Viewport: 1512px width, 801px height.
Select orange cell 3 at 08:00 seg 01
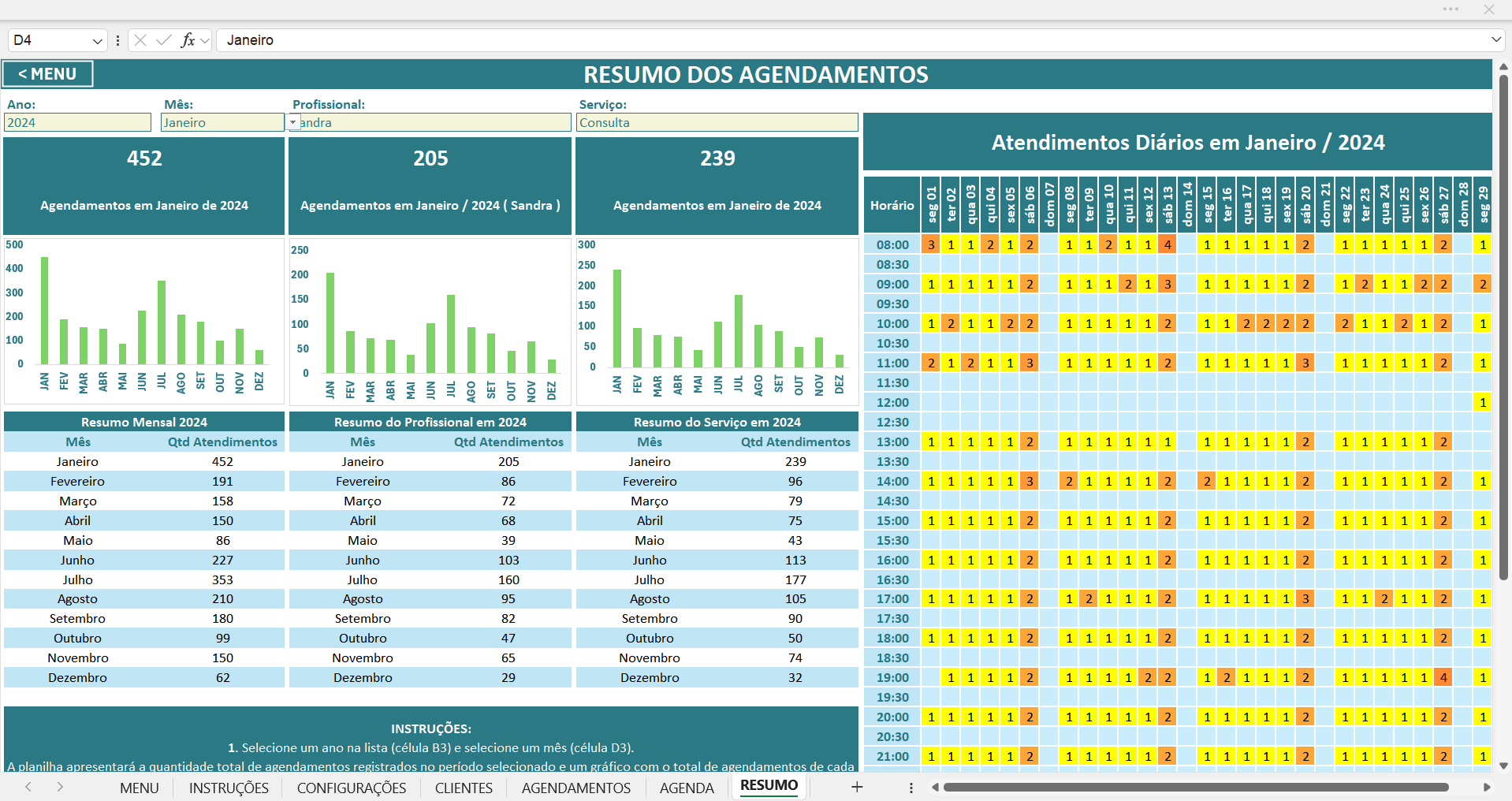(x=932, y=244)
